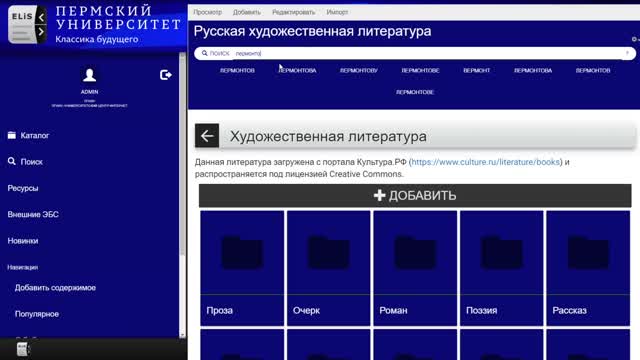Screen dimensions: 640x360
Task: Click the Художественная литература heading
Action: tap(328, 136)
